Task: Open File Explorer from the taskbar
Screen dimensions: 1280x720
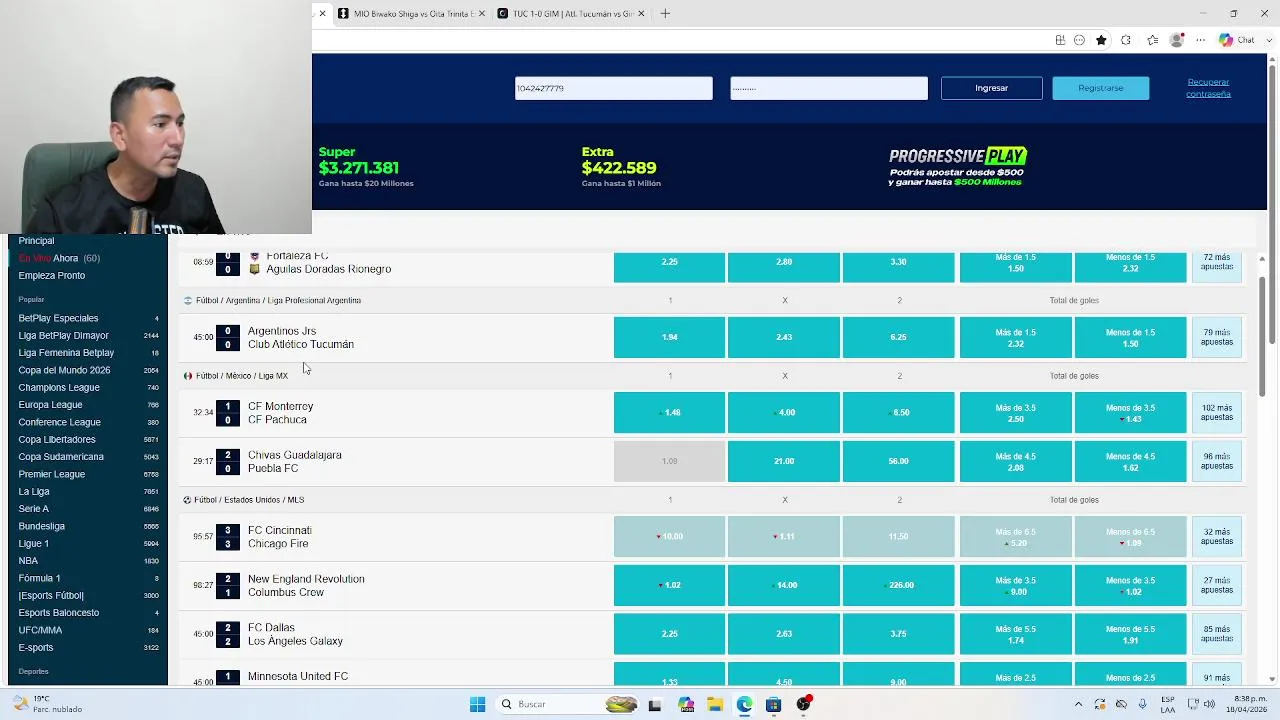Action: tap(714, 704)
